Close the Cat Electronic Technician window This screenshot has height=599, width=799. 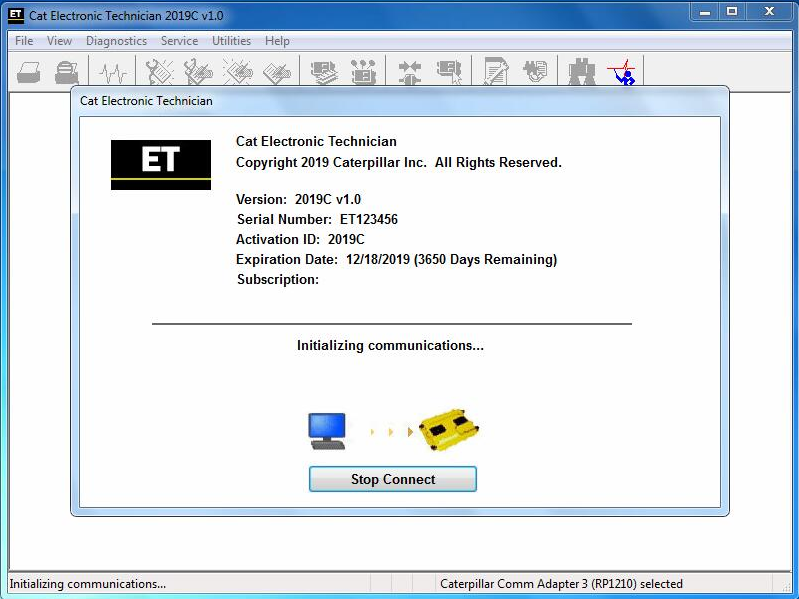[x=769, y=12]
